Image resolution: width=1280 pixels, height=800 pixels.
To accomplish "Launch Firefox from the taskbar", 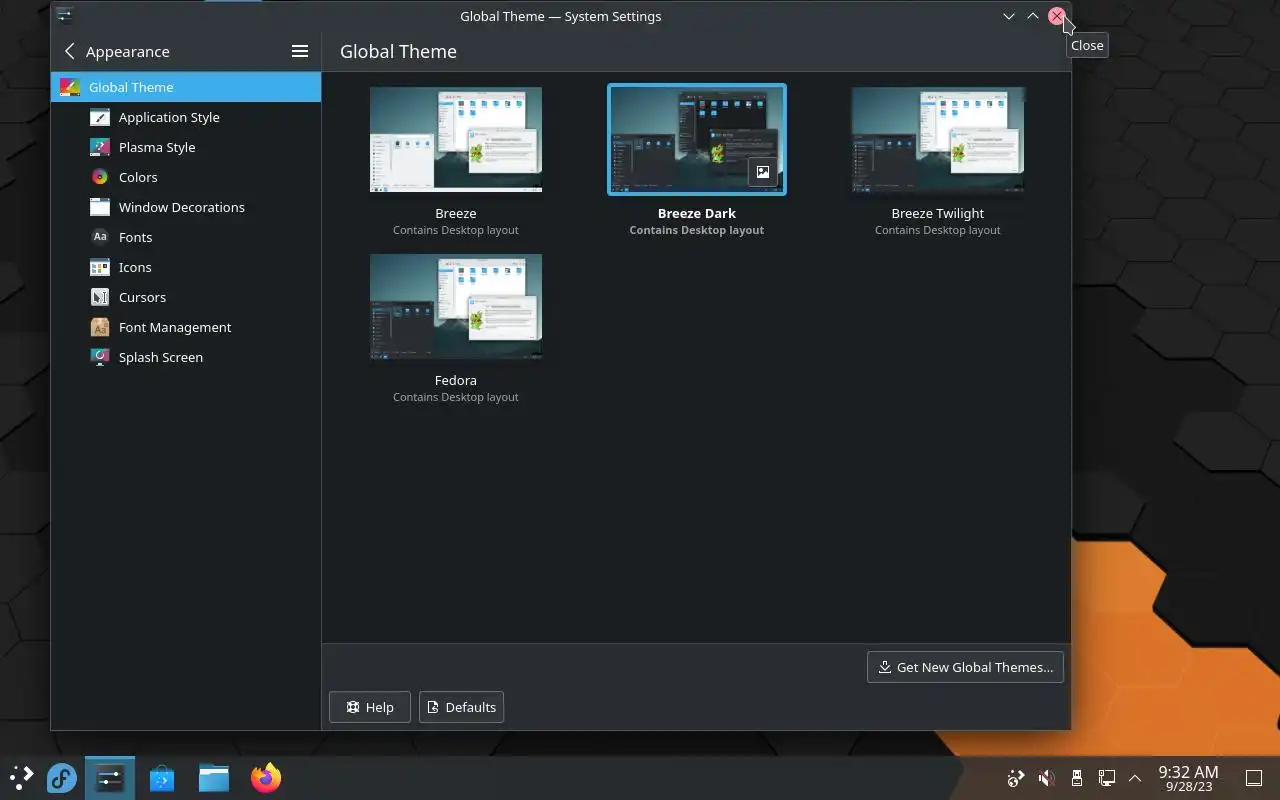I will coord(266,778).
